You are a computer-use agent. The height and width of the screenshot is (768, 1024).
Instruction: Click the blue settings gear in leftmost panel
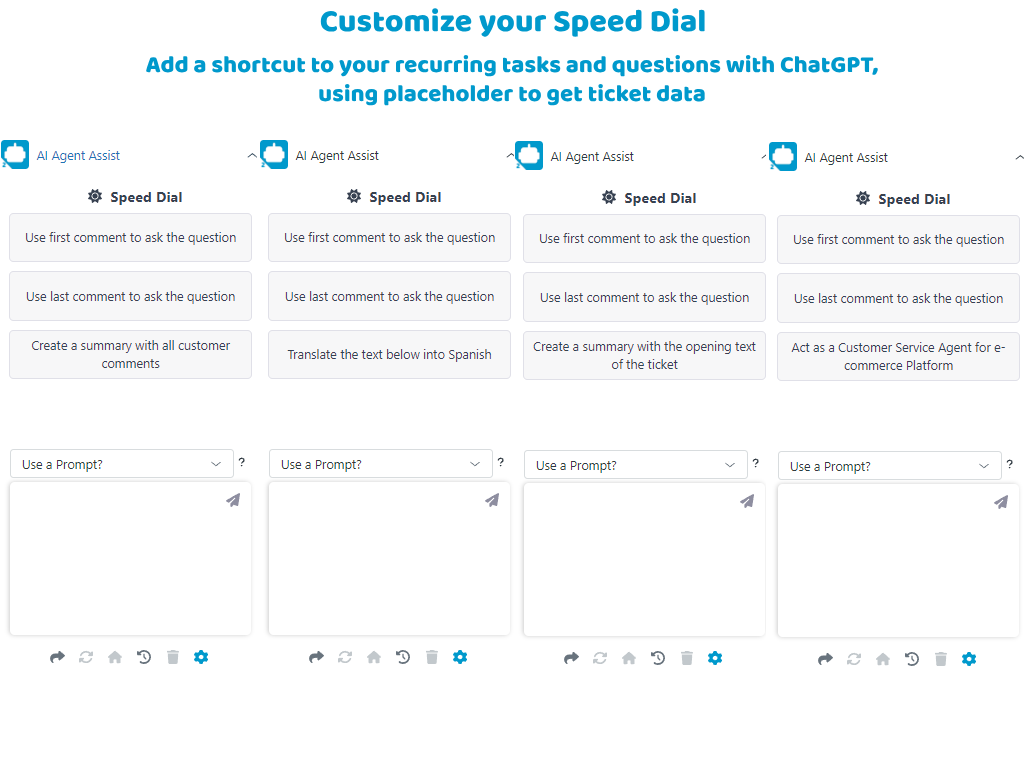click(x=201, y=657)
